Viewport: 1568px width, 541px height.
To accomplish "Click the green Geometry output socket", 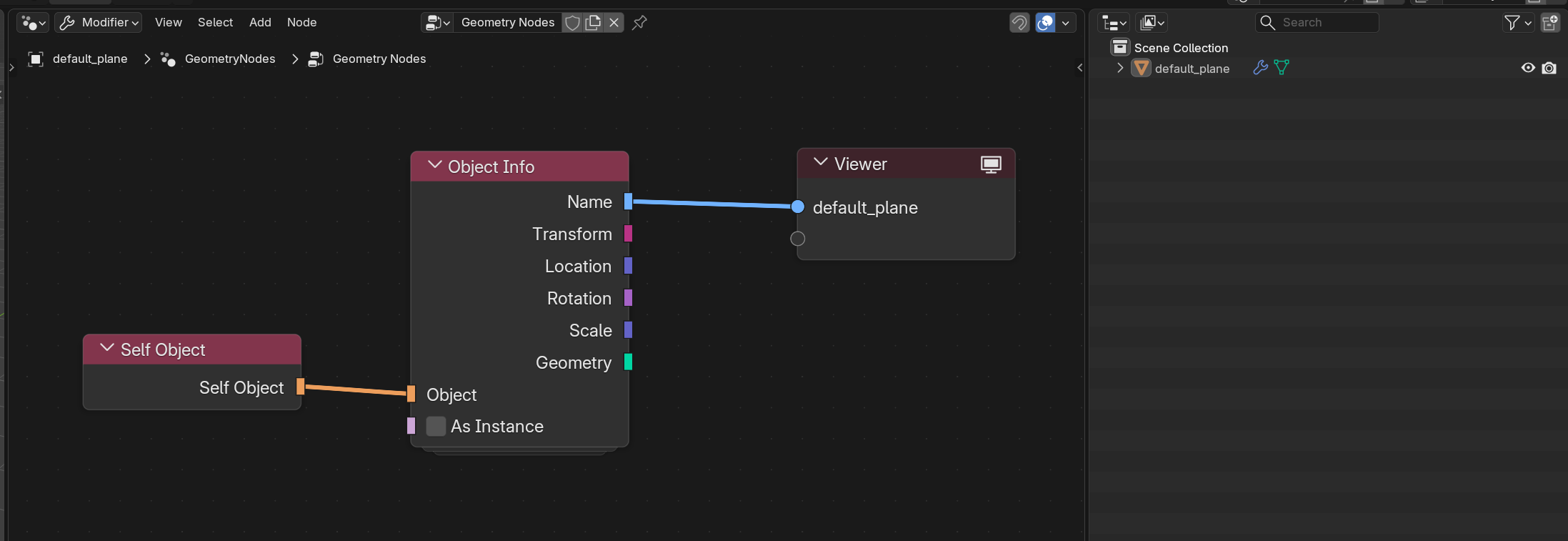I will 628,362.
